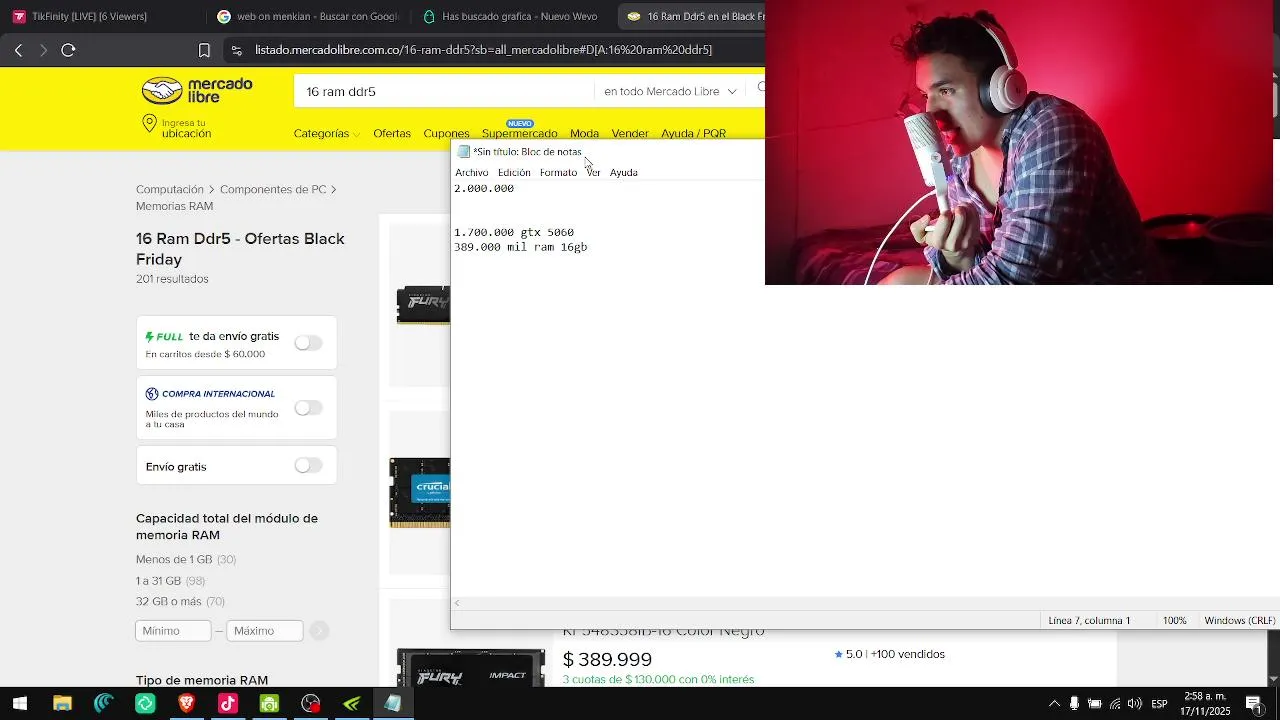Open Notepad Formato menu
1280x720 pixels.
point(558,173)
